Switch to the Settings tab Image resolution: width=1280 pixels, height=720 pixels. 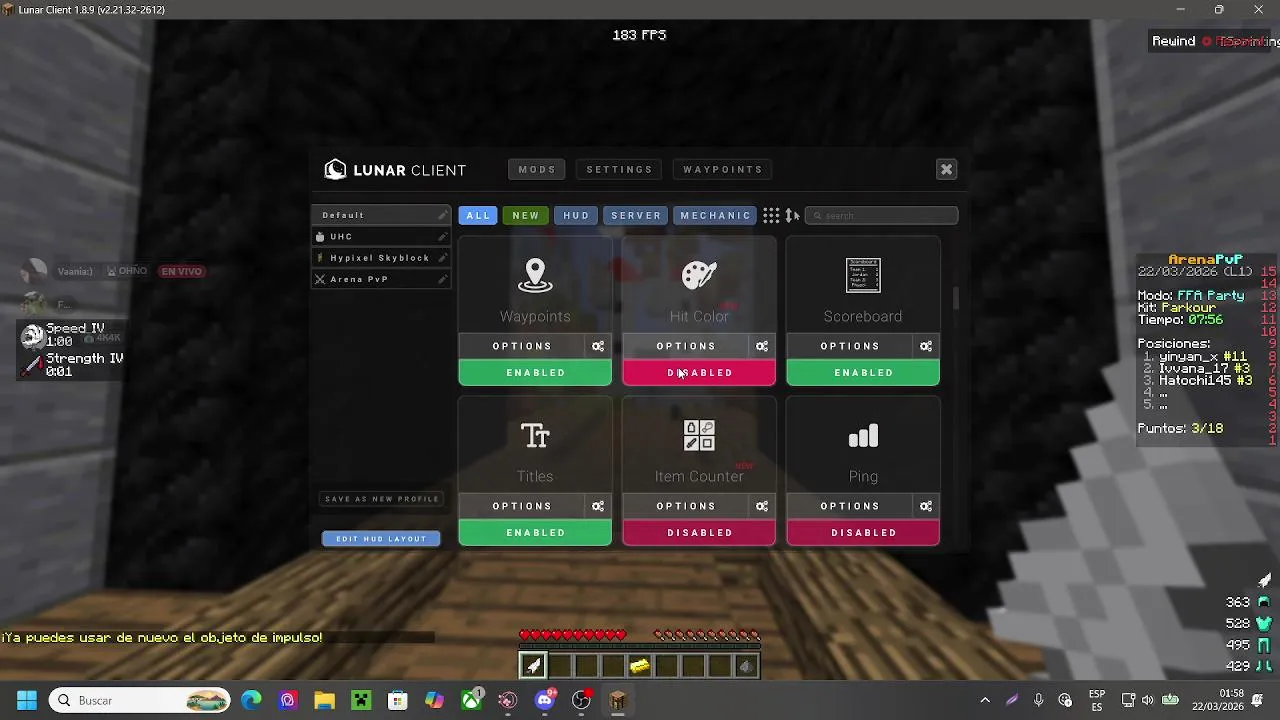click(x=619, y=170)
